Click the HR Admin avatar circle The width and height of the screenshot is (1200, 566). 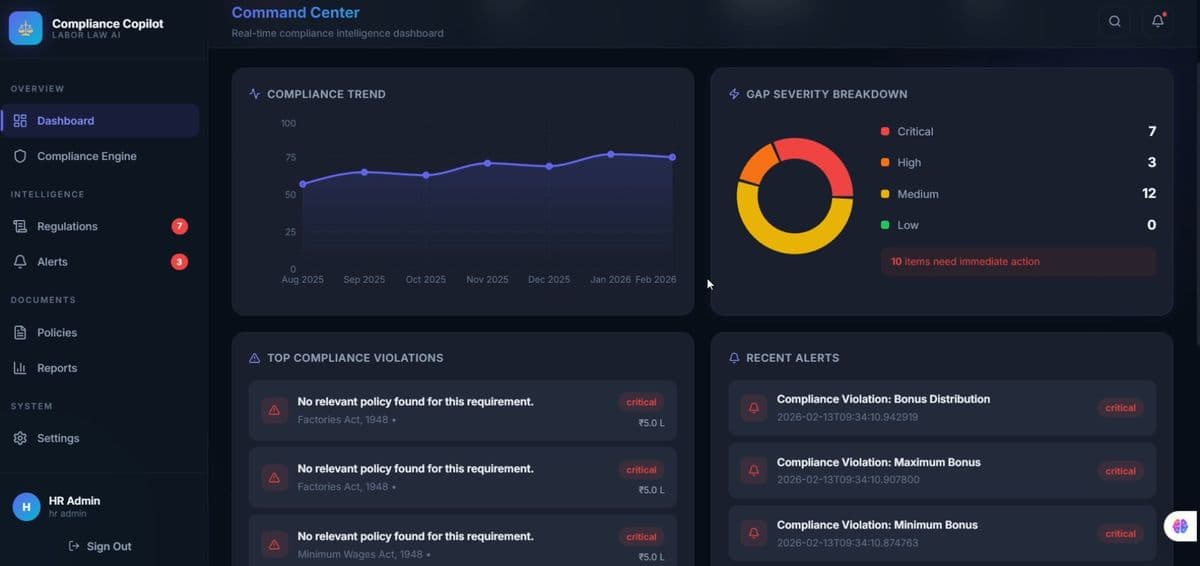pyautogui.click(x=26, y=506)
